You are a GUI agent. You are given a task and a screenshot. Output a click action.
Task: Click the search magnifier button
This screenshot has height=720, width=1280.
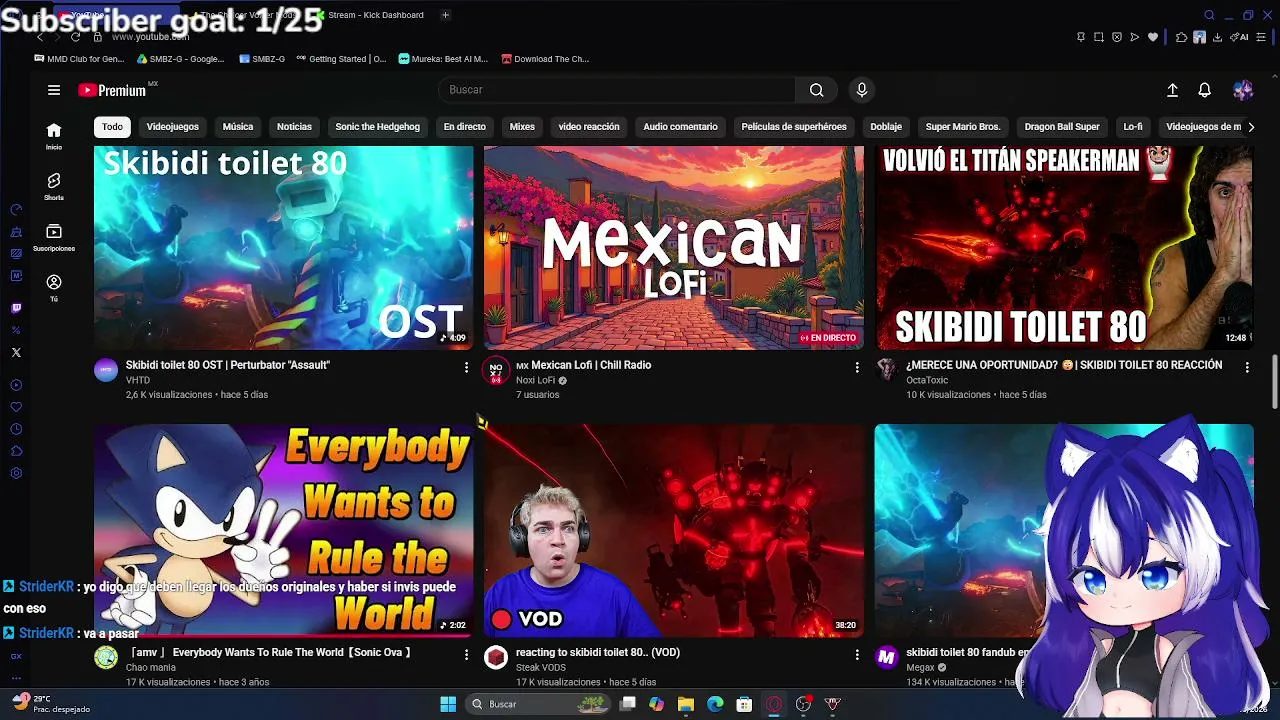point(817,90)
